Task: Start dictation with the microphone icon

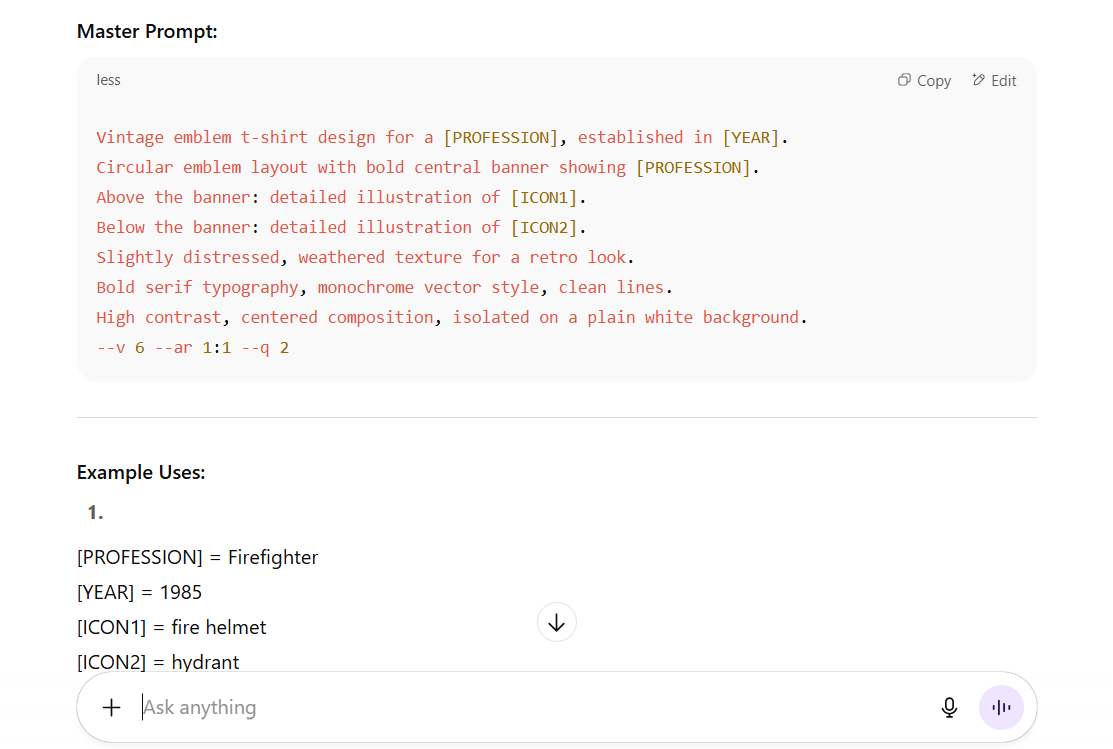Action: (949, 708)
